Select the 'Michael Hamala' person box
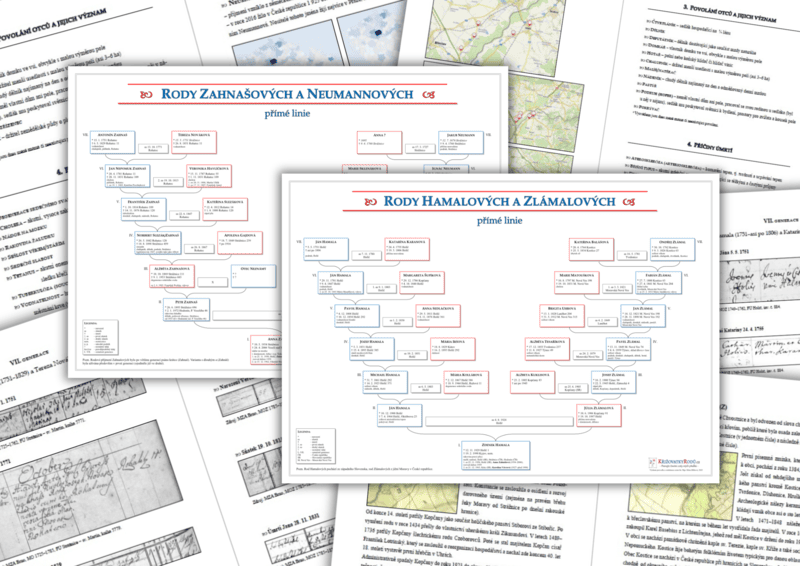The height and width of the screenshot is (566, 800). pyautogui.click(x=385, y=382)
